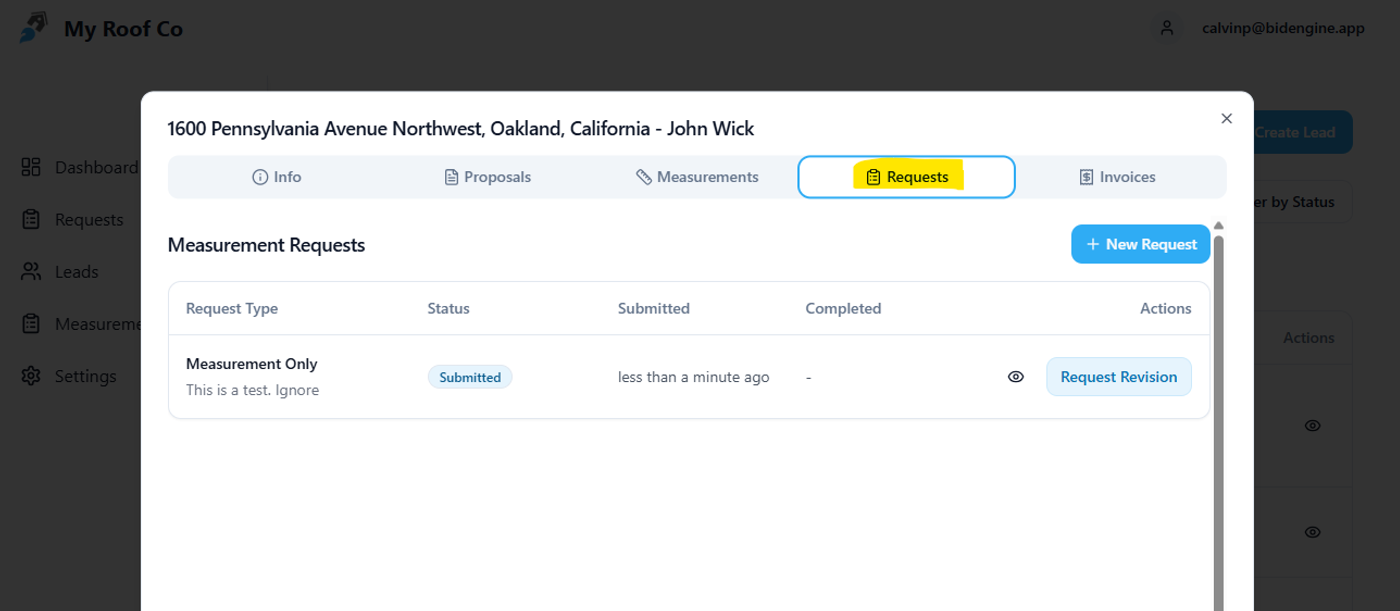Click the Dashboard grid icon
1400x611 pixels.
(x=31, y=167)
